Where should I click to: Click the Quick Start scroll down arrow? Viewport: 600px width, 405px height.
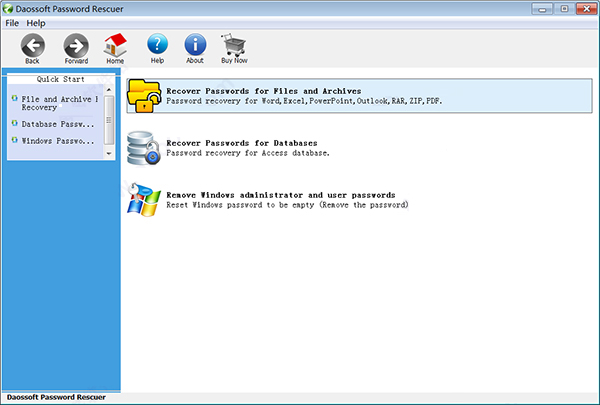tap(109, 154)
